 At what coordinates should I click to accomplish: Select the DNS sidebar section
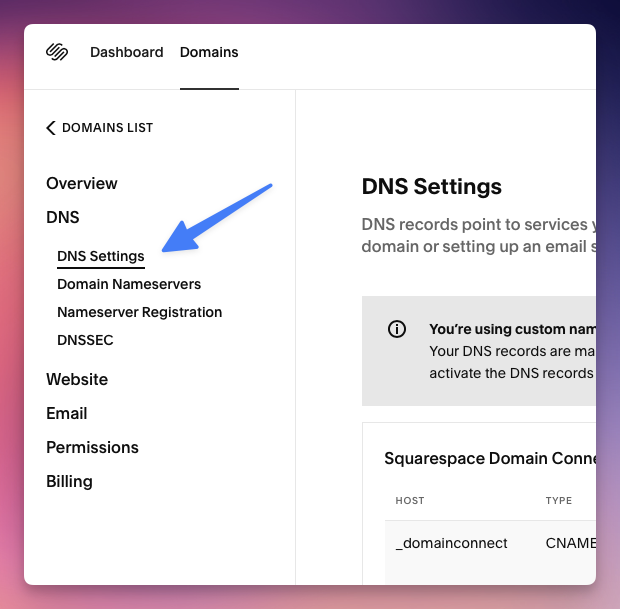tap(63, 217)
